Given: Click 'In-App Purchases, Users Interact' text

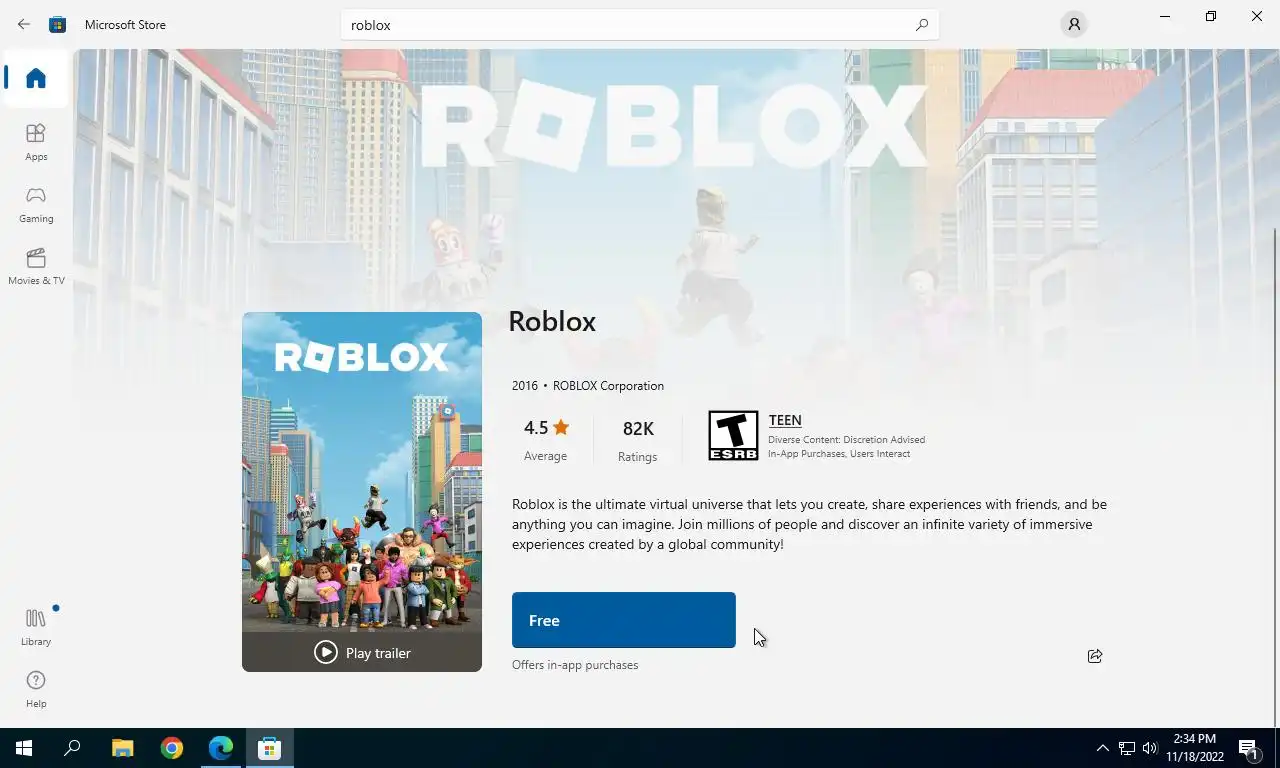Looking at the screenshot, I should (839, 454).
